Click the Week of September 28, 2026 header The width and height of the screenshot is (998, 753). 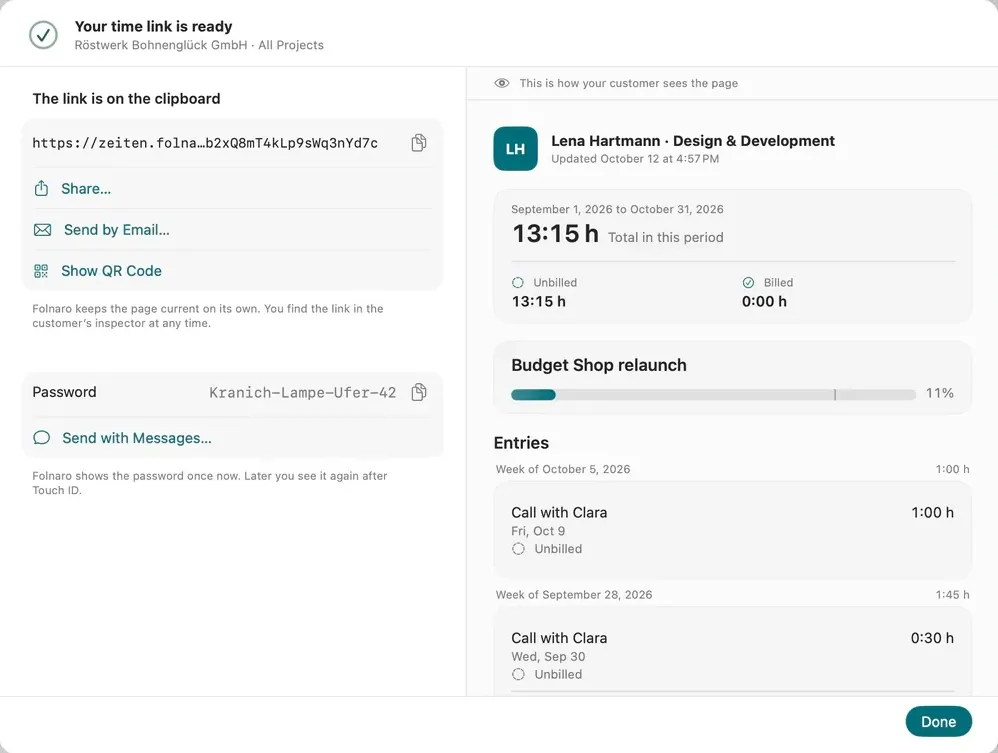(573, 595)
